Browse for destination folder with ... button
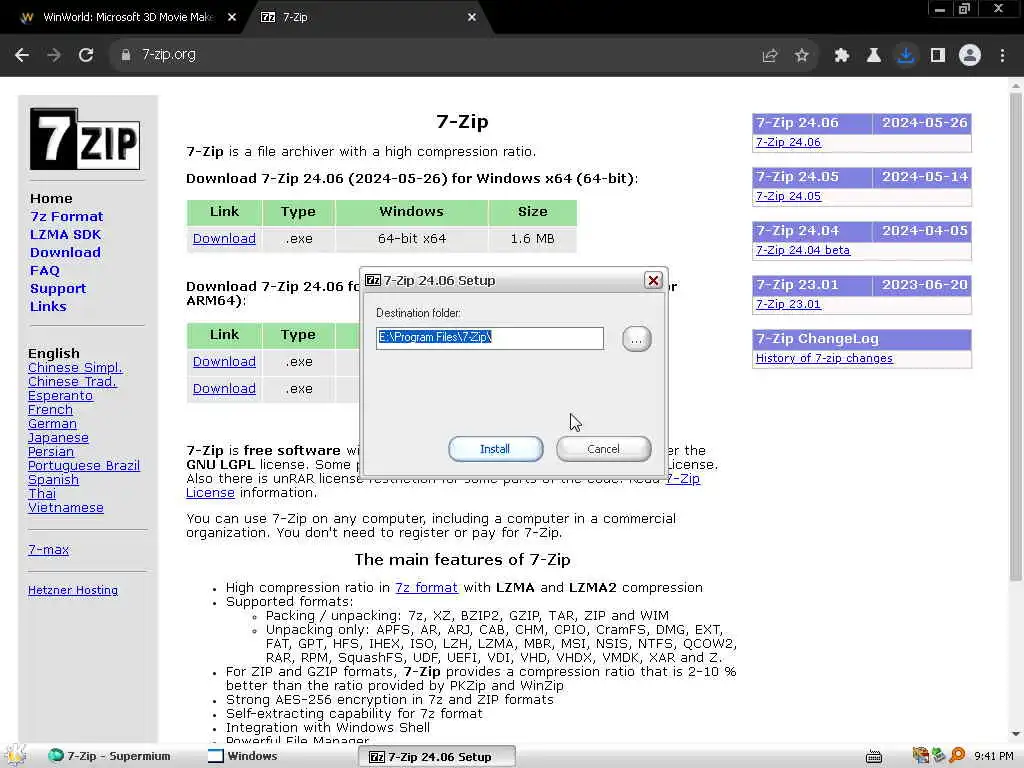The image size is (1024, 768). [x=636, y=339]
